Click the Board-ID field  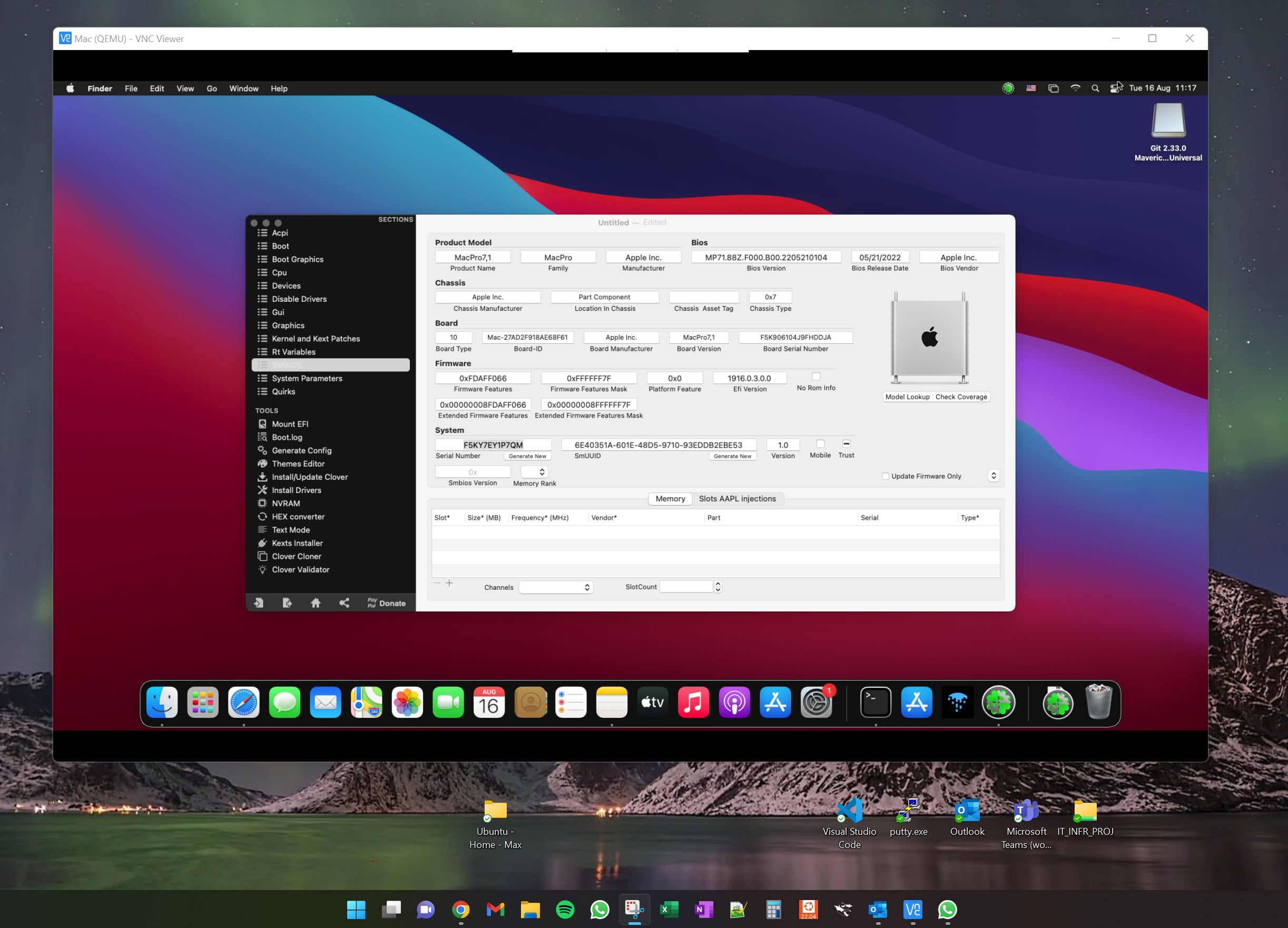[x=528, y=338]
